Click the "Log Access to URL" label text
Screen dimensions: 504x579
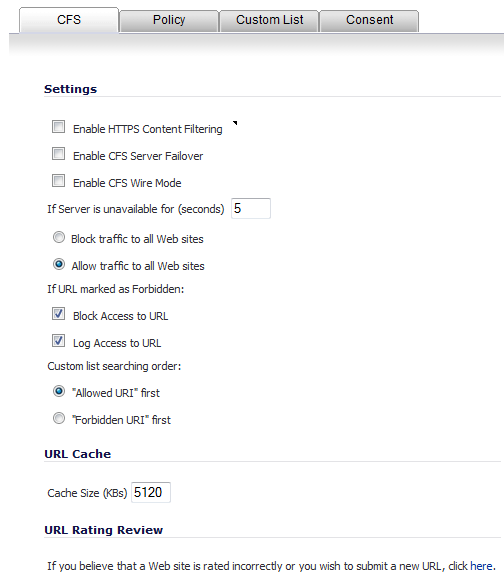coord(117,343)
